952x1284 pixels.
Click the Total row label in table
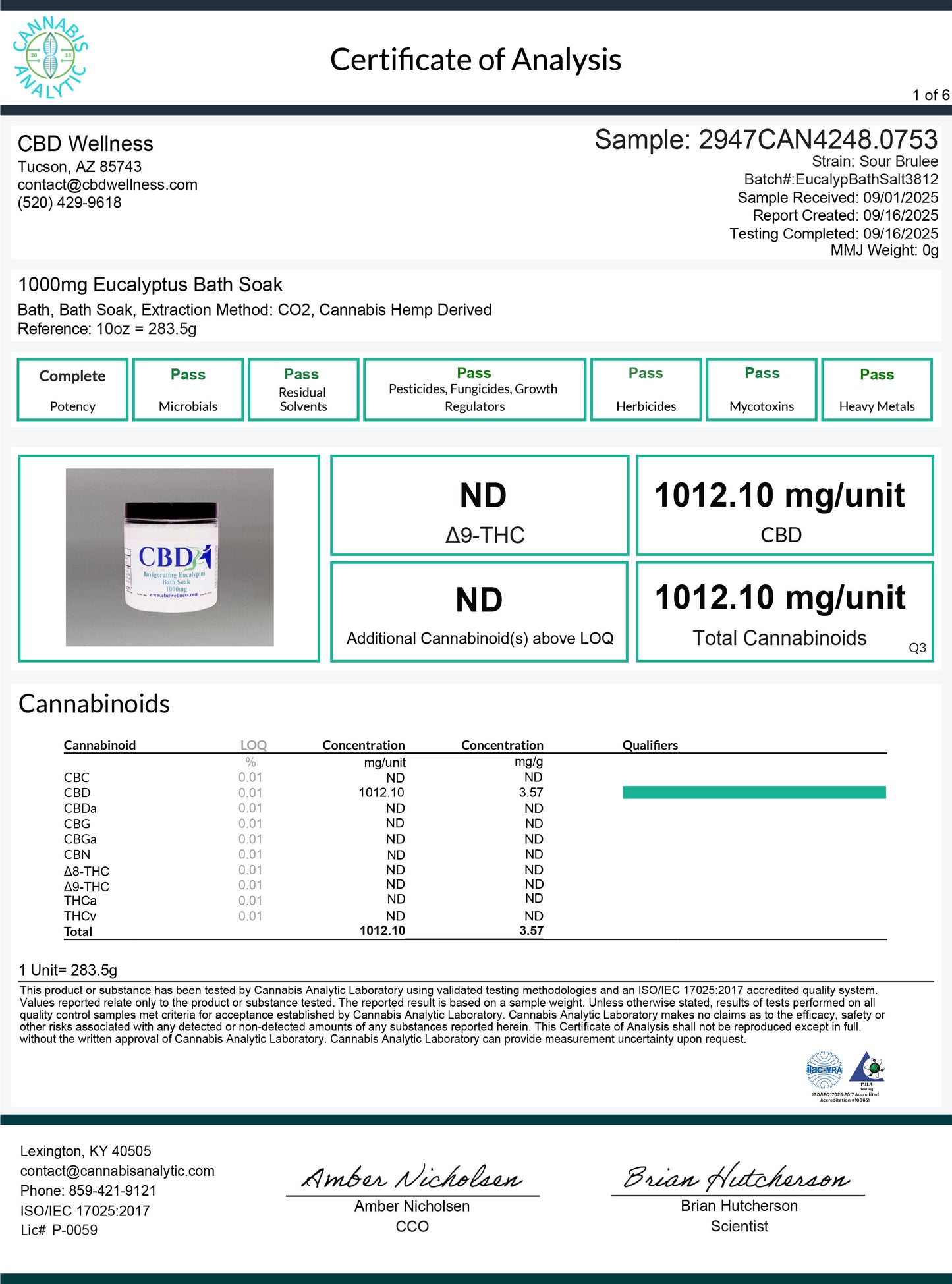coord(78,932)
